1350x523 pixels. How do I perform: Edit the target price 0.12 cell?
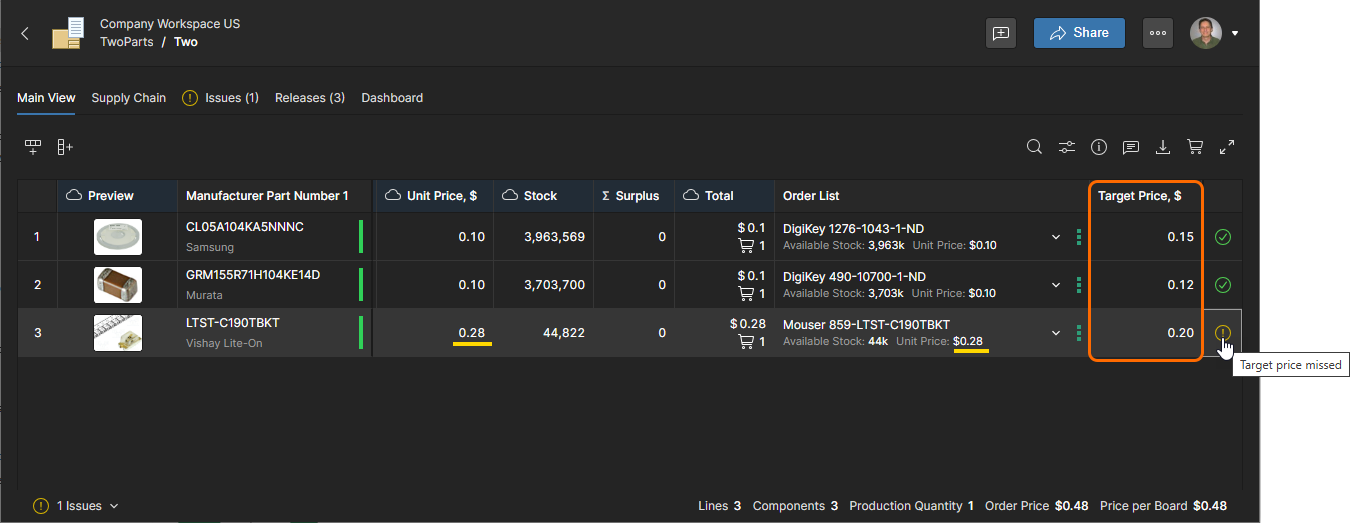[x=1146, y=285]
